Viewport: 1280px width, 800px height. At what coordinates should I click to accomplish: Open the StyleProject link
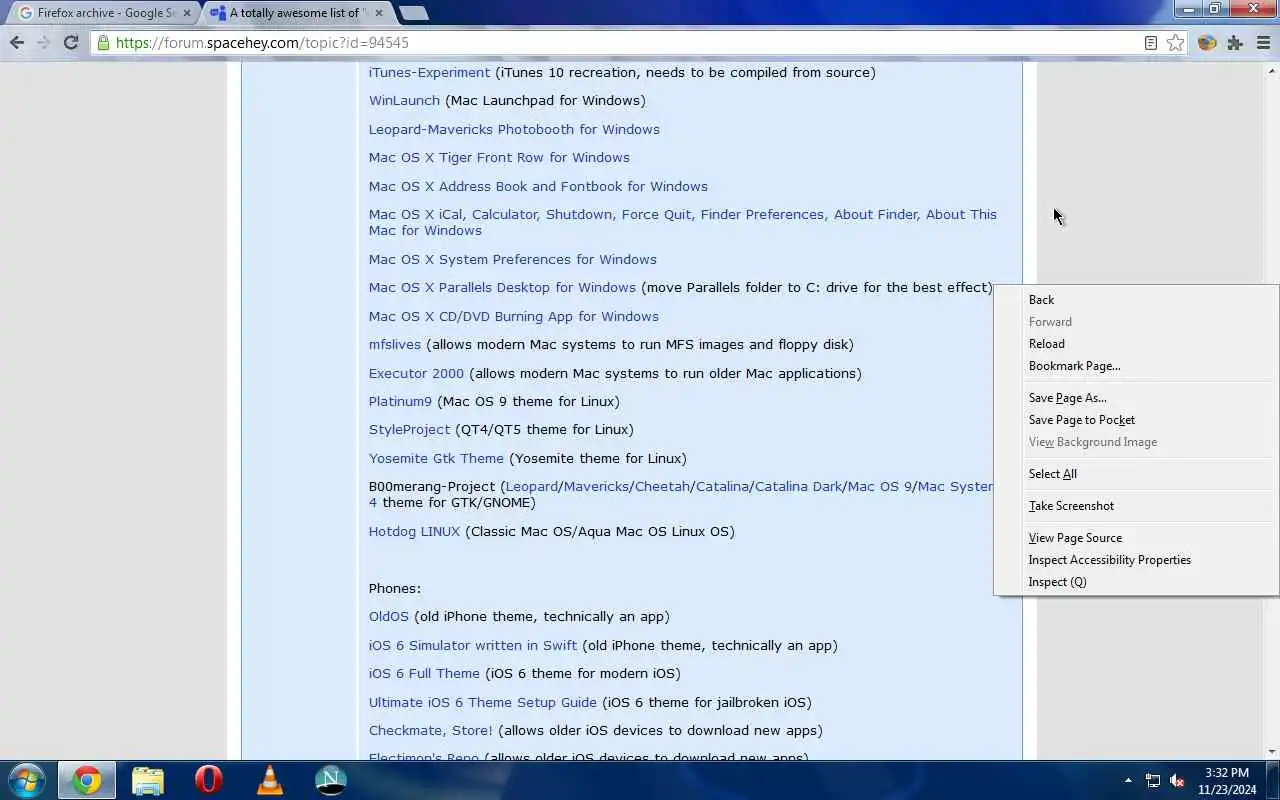pos(409,429)
